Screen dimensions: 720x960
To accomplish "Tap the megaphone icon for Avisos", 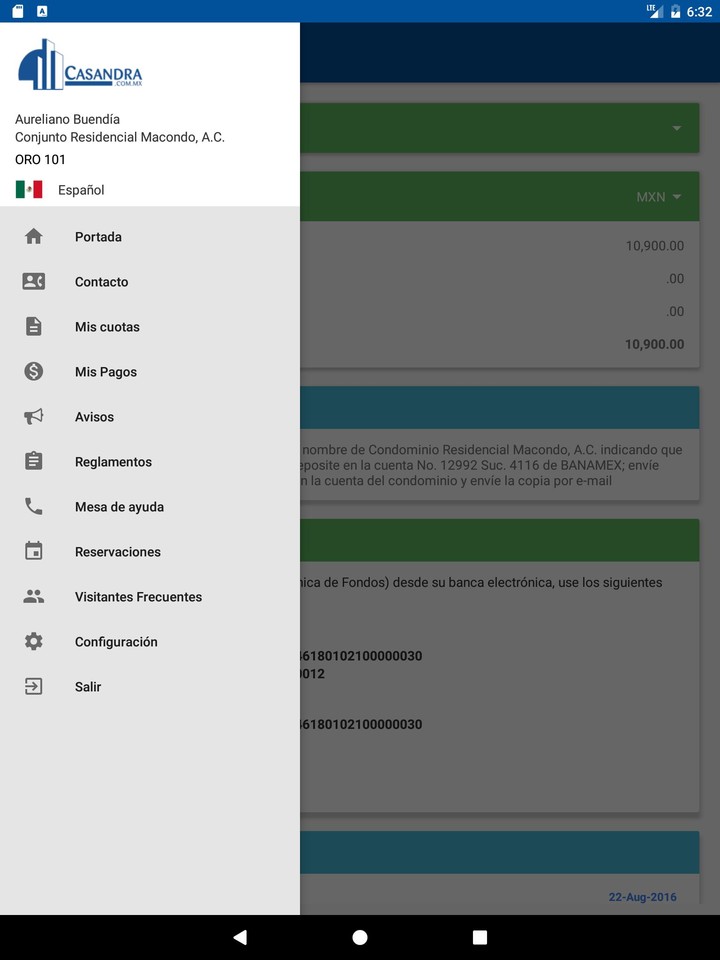I will tap(34, 417).
